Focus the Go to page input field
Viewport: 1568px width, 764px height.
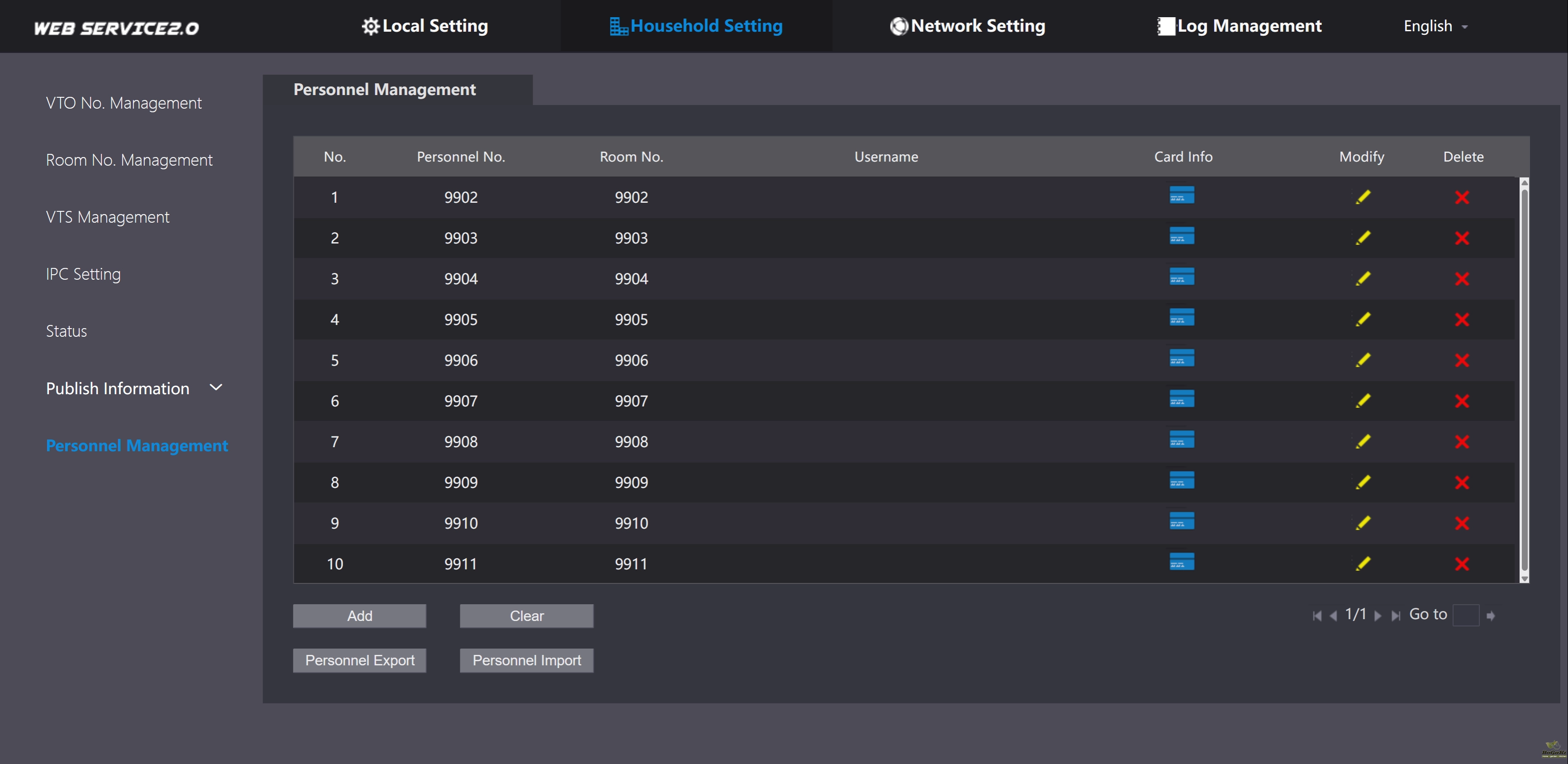tap(1465, 616)
